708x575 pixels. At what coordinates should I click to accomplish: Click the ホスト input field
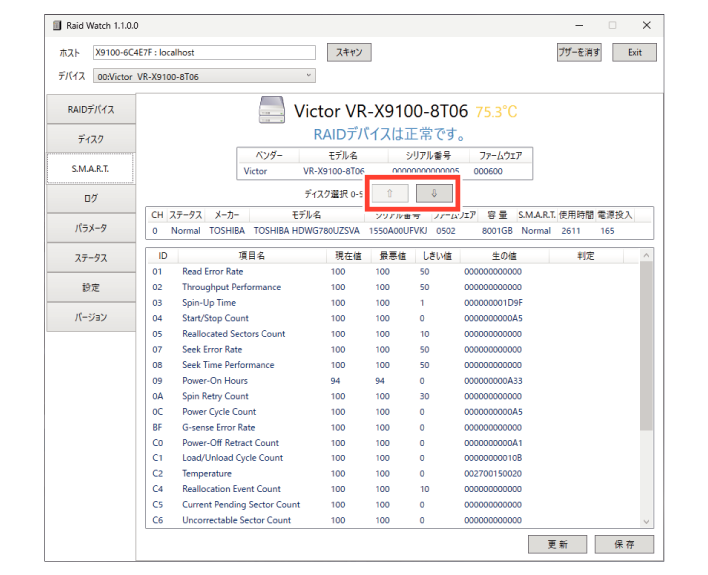[x=203, y=52]
